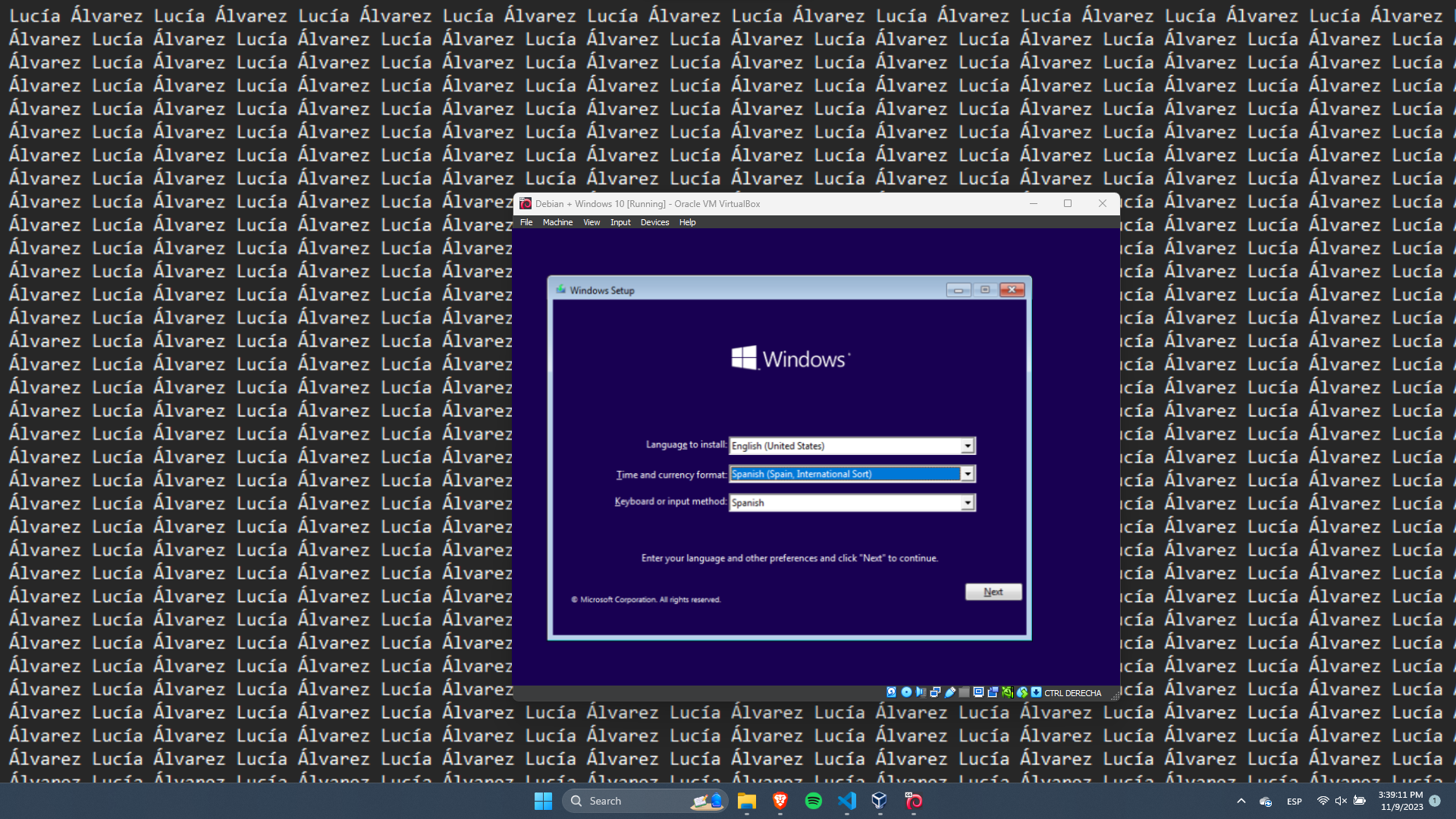Open the Devices menu
Viewport: 1456px width, 819px height.
pyautogui.click(x=654, y=222)
